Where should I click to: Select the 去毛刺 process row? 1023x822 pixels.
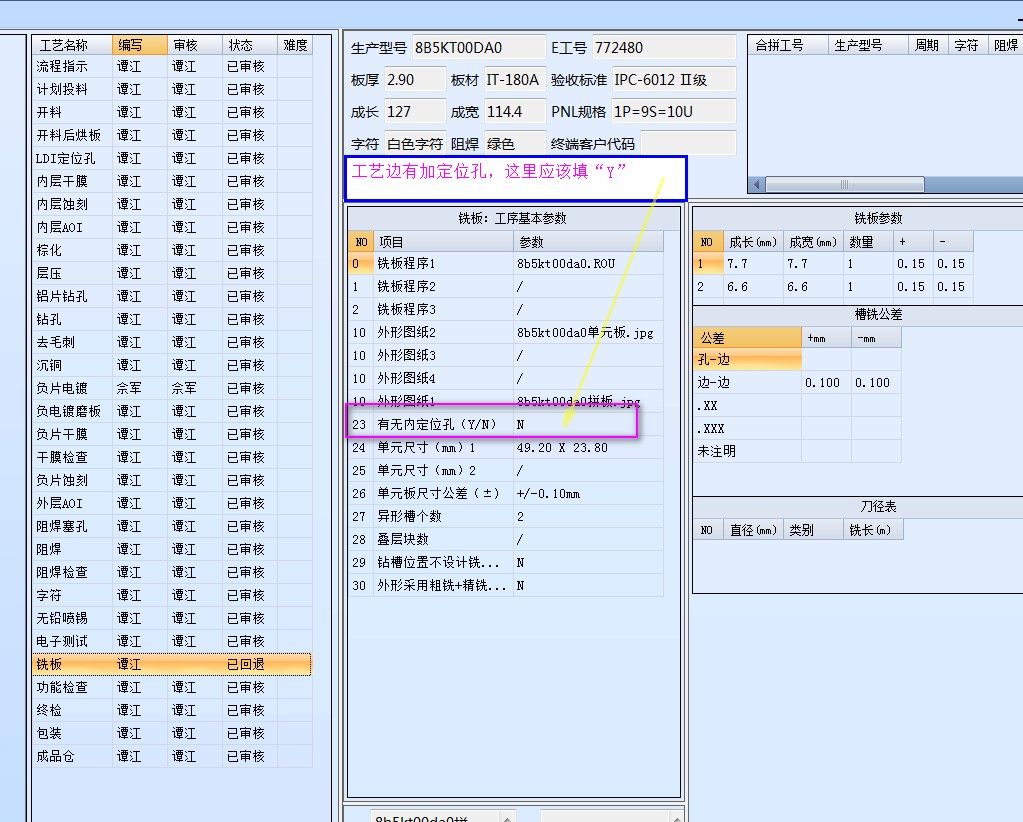[x=172, y=342]
